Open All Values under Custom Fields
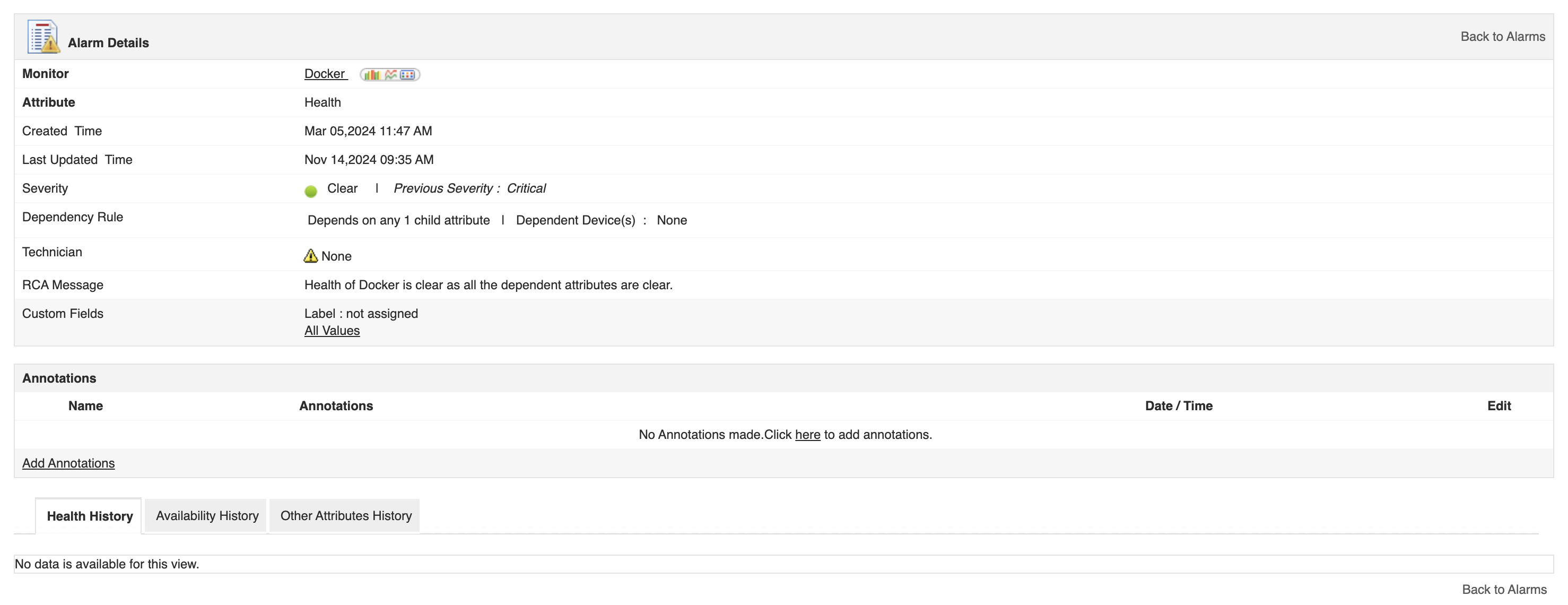The image size is (1568, 605). [x=332, y=330]
